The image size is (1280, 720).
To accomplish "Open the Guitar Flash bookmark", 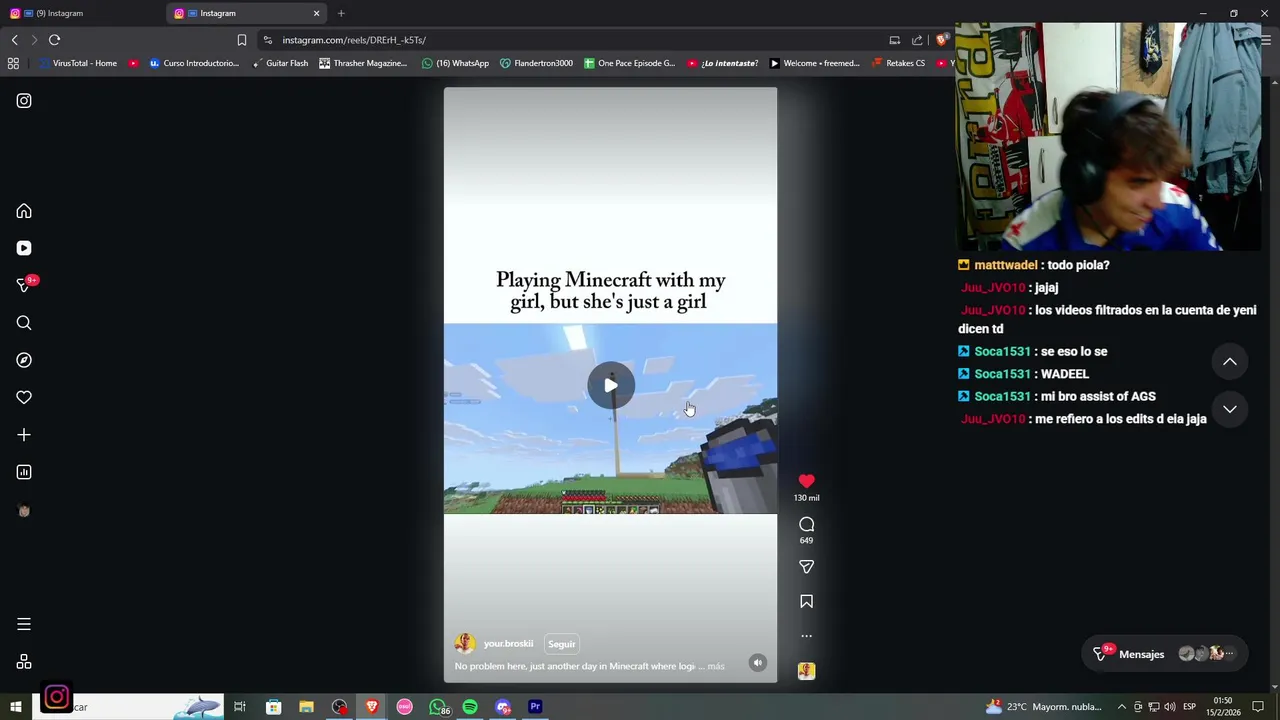I will [x=280, y=63].
